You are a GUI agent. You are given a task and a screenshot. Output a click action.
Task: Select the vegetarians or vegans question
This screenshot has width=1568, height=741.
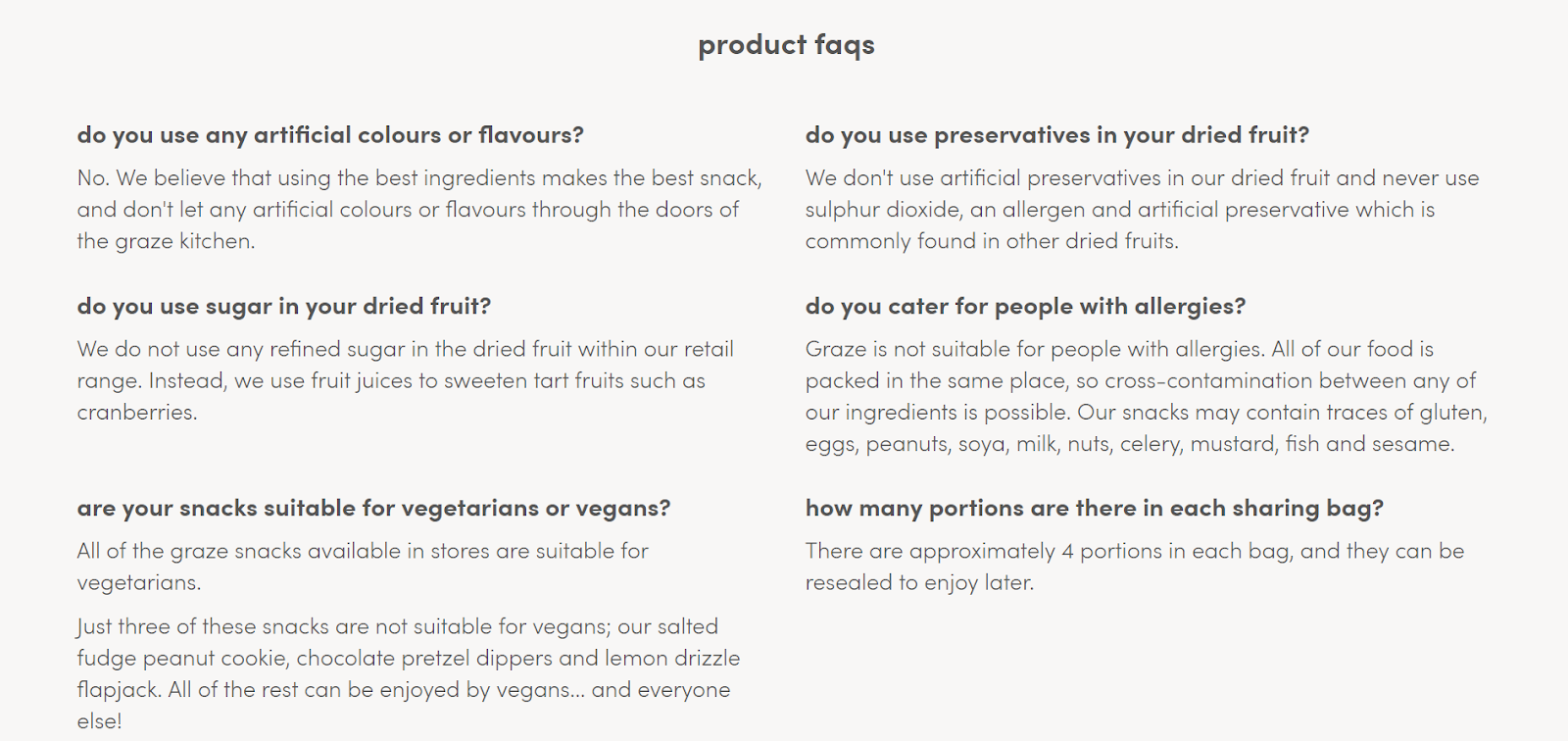373,508
